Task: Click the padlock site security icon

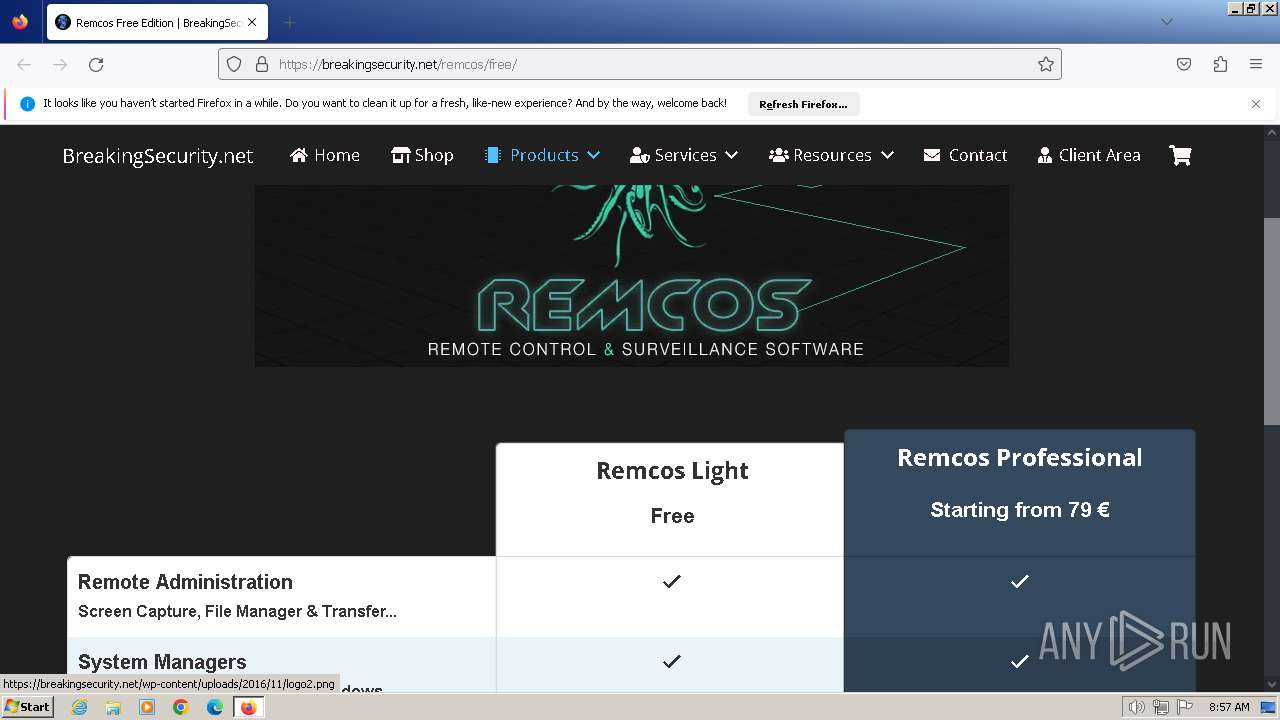Action: click(262, 64)
